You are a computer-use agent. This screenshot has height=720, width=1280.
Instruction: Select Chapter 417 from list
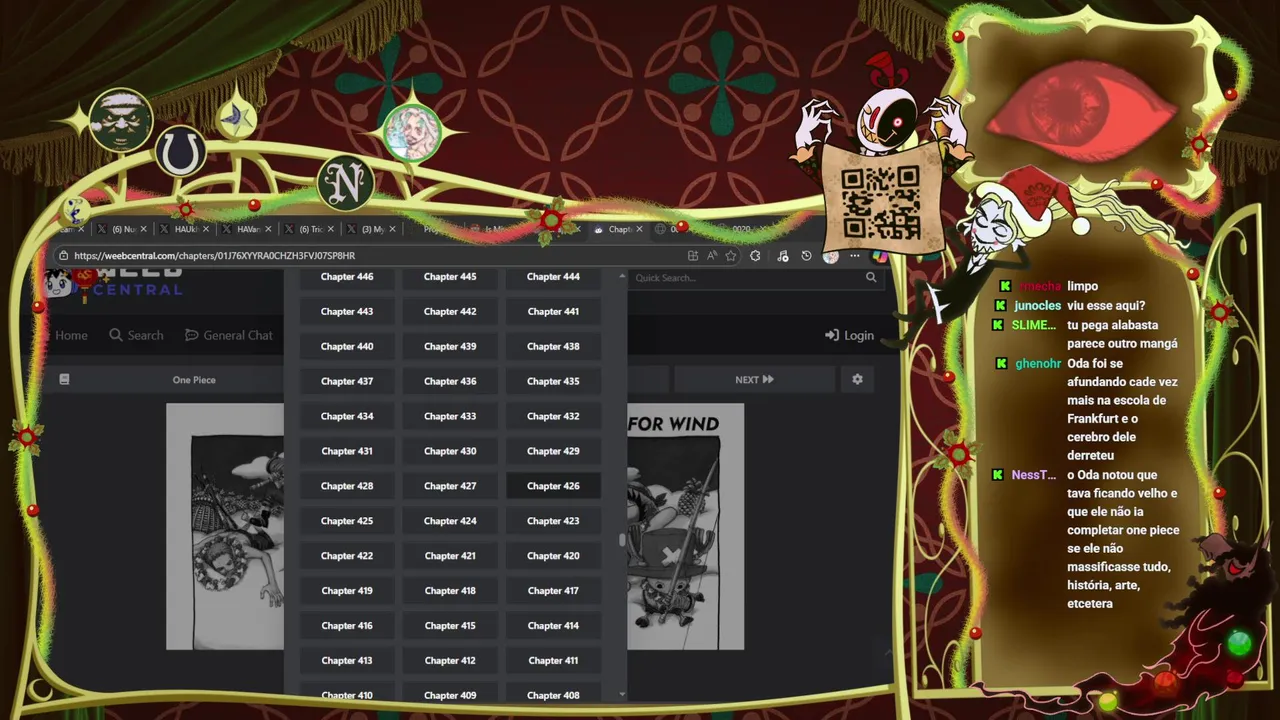(x=553, y=591)
